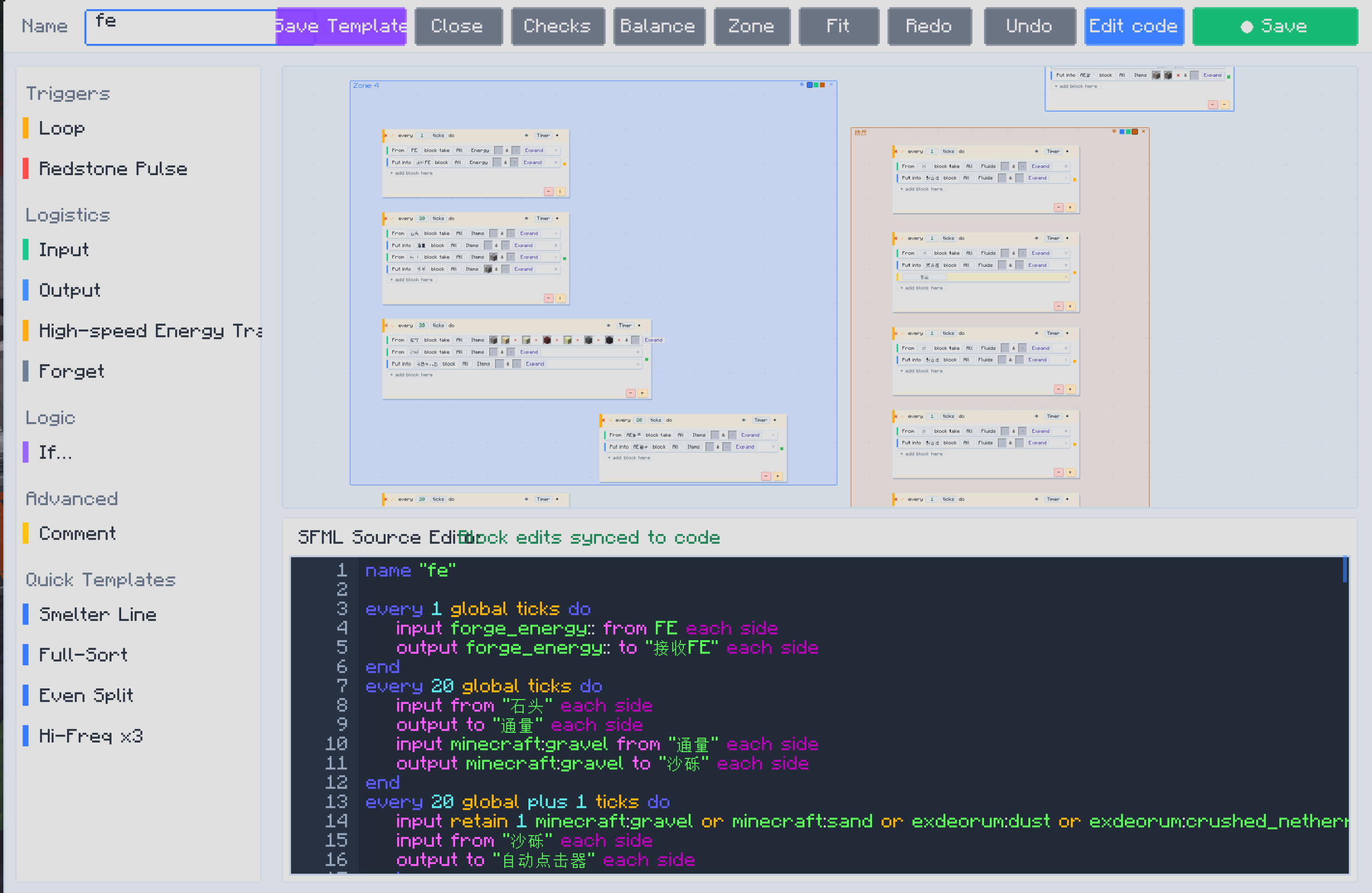The width and height of the screenshot is (1372, 893).
Task: Click the plus button on the wide 'every 20 ticks' loop card
Action: point(642,393)
